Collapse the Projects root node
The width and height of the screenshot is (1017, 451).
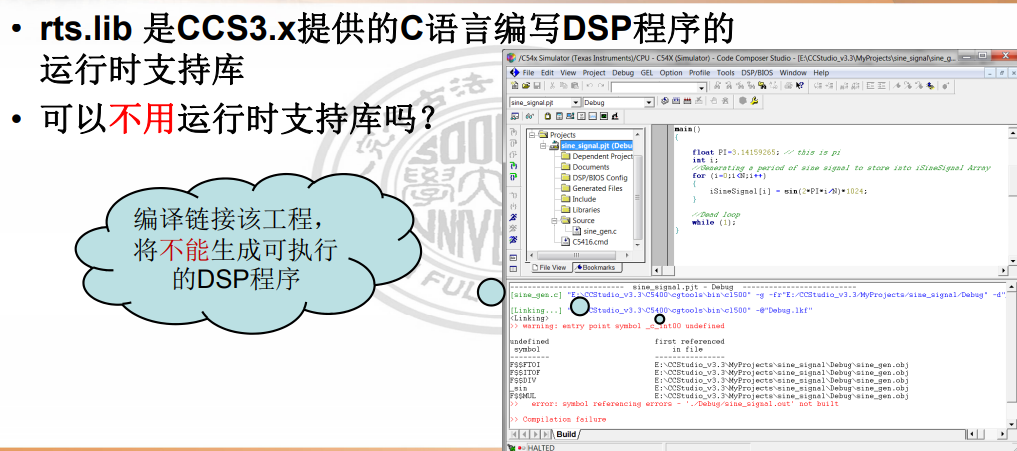pos(532,134)
